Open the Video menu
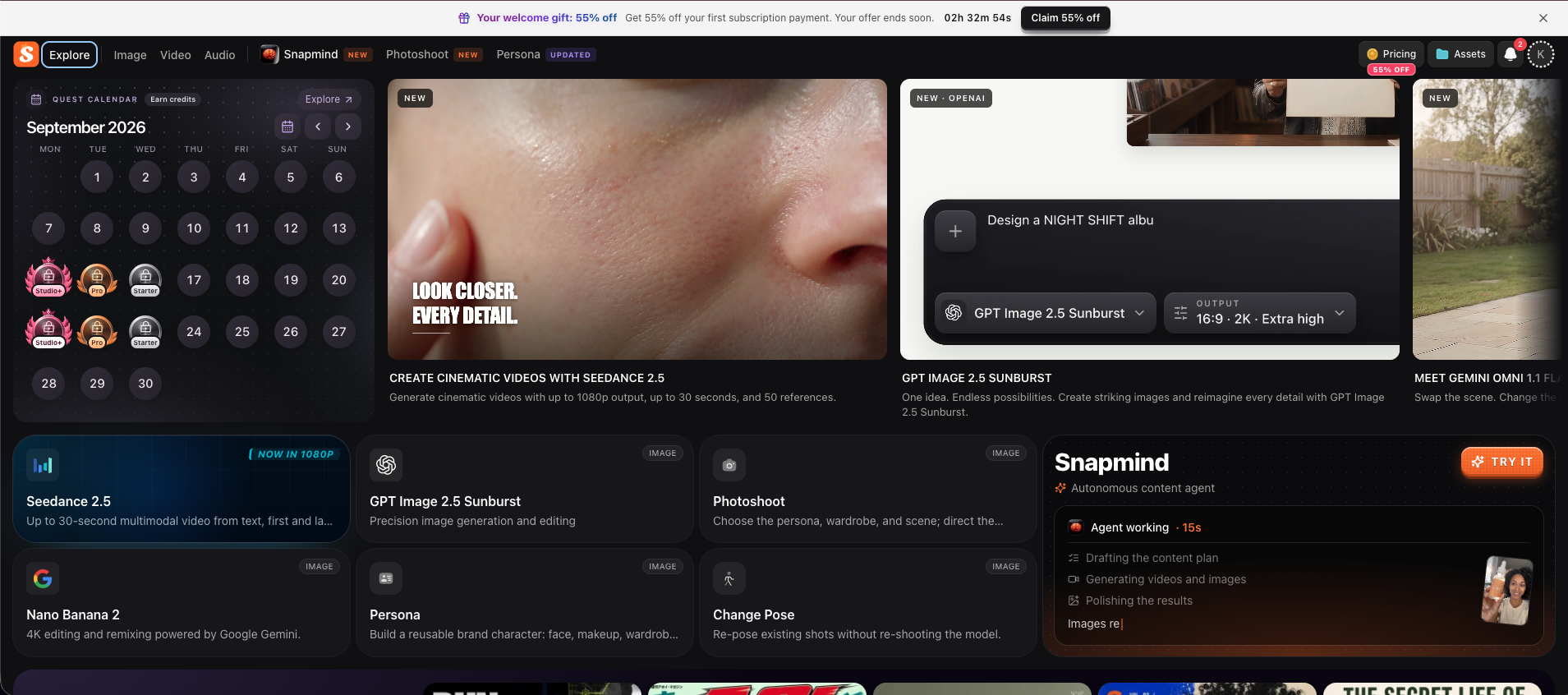1568x695 pixels. (x=176, y=55)
